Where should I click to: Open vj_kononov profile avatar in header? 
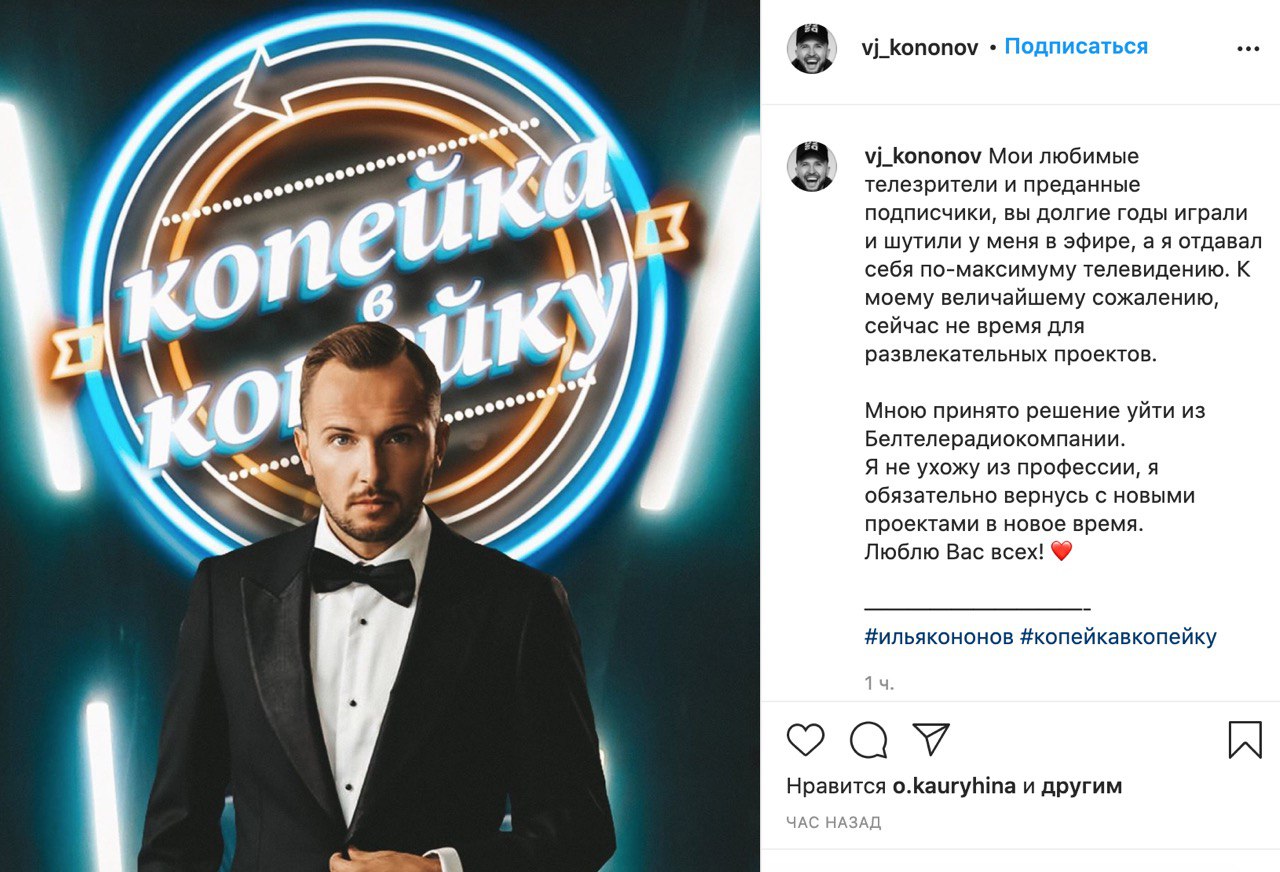[x=812, y=48]
